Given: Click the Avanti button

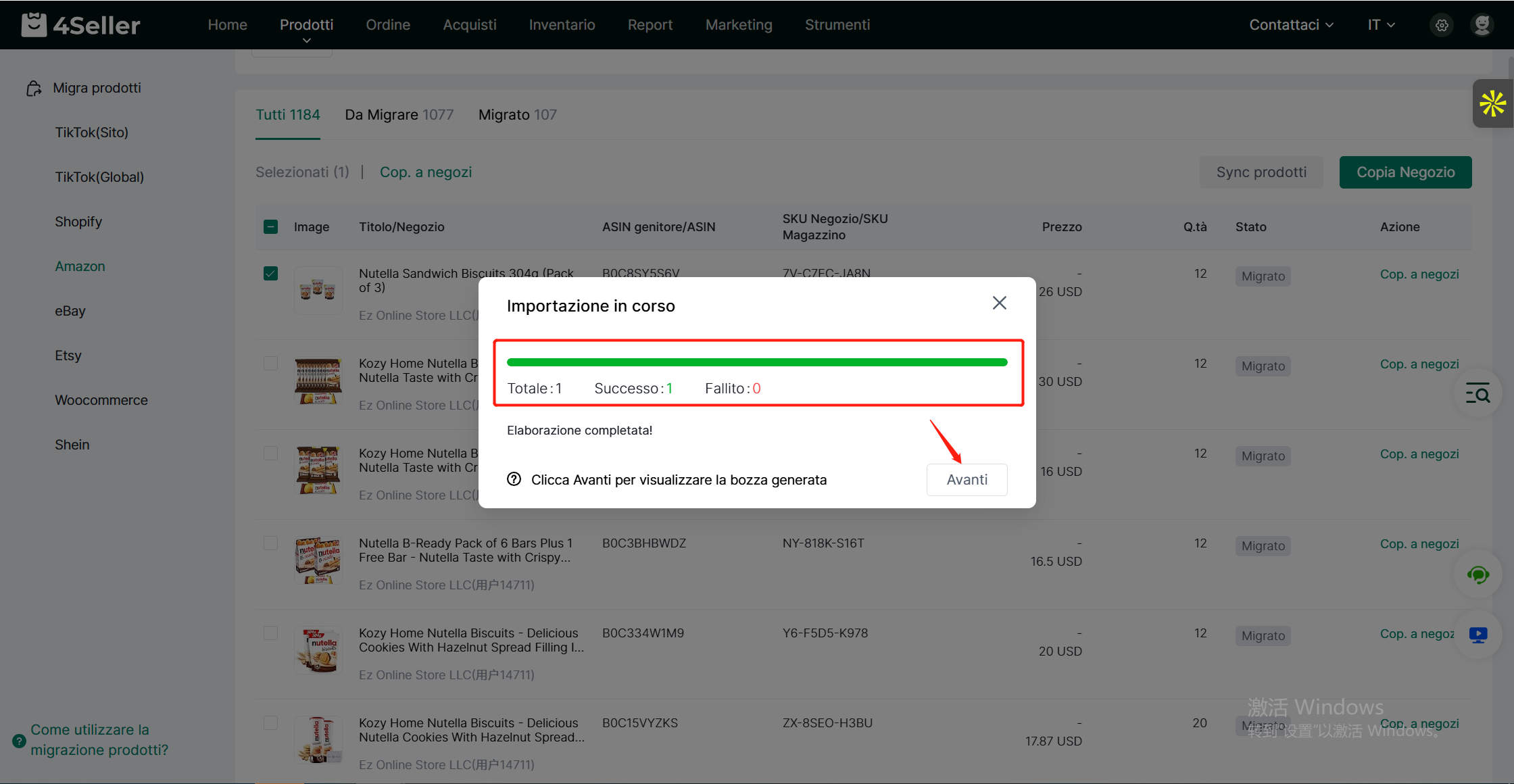Looking at the screenshot, I should (x=967, y=479).
